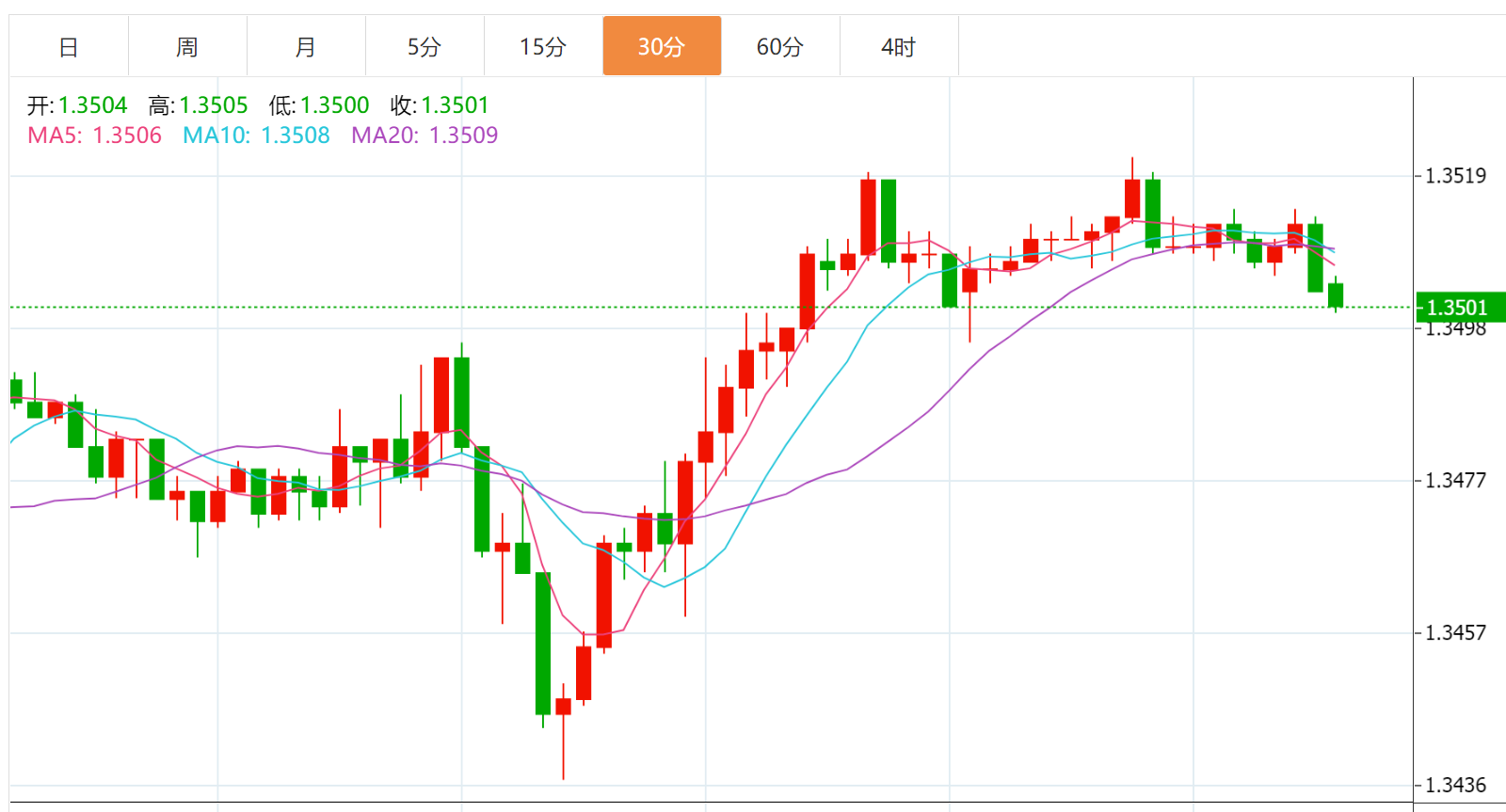Choose the 15分 timeframe tab
Screen dimensions: 1506x812
pos(543,46)
